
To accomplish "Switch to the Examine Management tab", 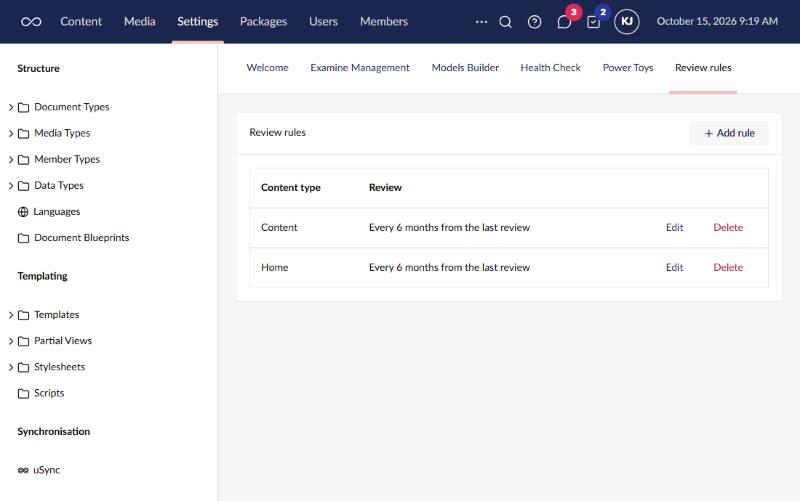I will pyautogui.click(x=360, y=67).
